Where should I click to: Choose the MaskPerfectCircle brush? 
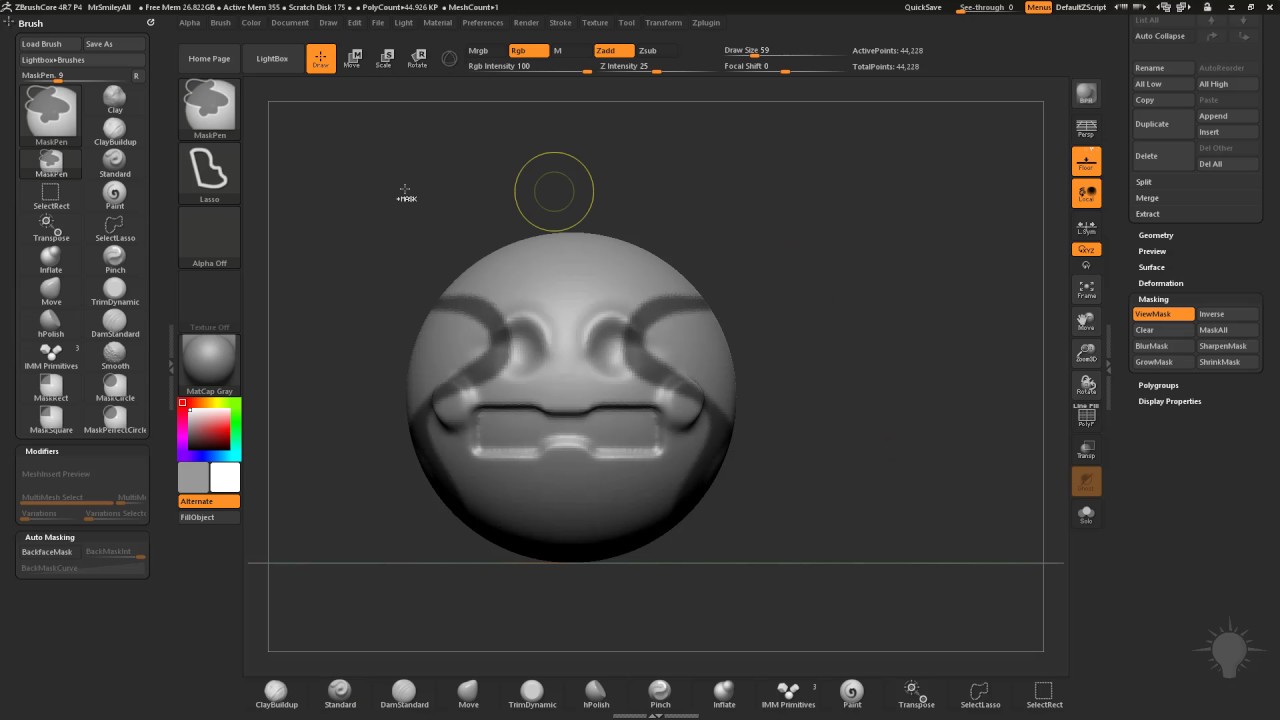coord(115,419)
